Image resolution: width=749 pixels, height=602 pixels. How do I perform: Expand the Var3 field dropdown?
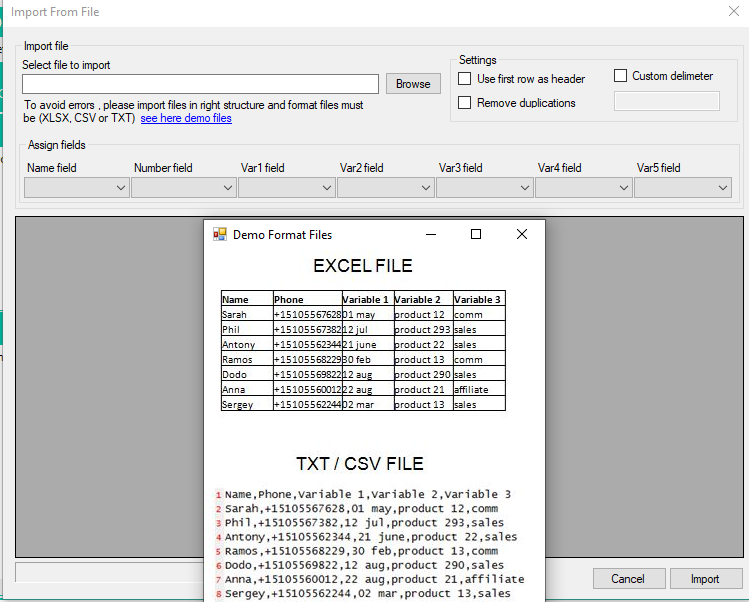pos(484,187)
